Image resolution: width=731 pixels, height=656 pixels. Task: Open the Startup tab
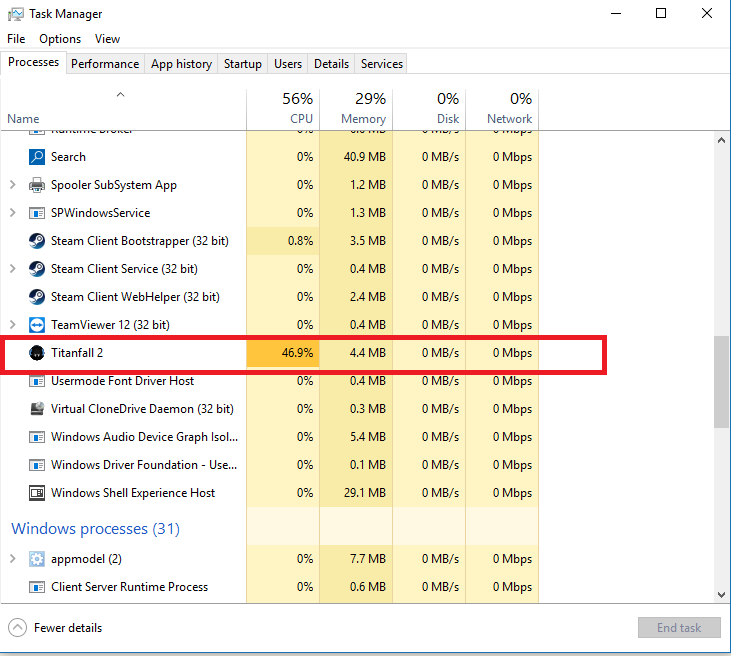click(x=242, y=64)
